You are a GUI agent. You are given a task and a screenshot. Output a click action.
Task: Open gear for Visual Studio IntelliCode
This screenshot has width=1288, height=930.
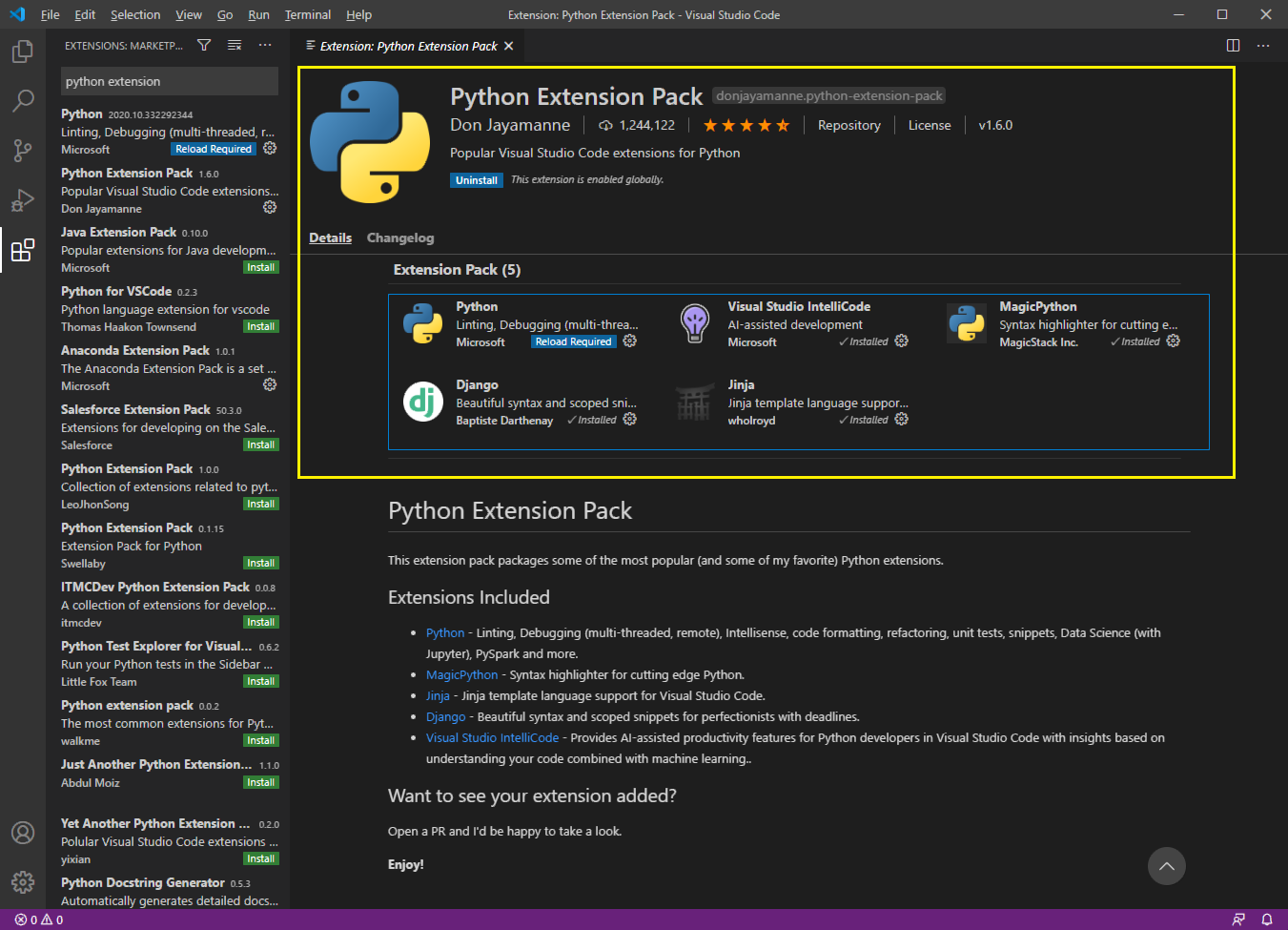click(902, 341)
